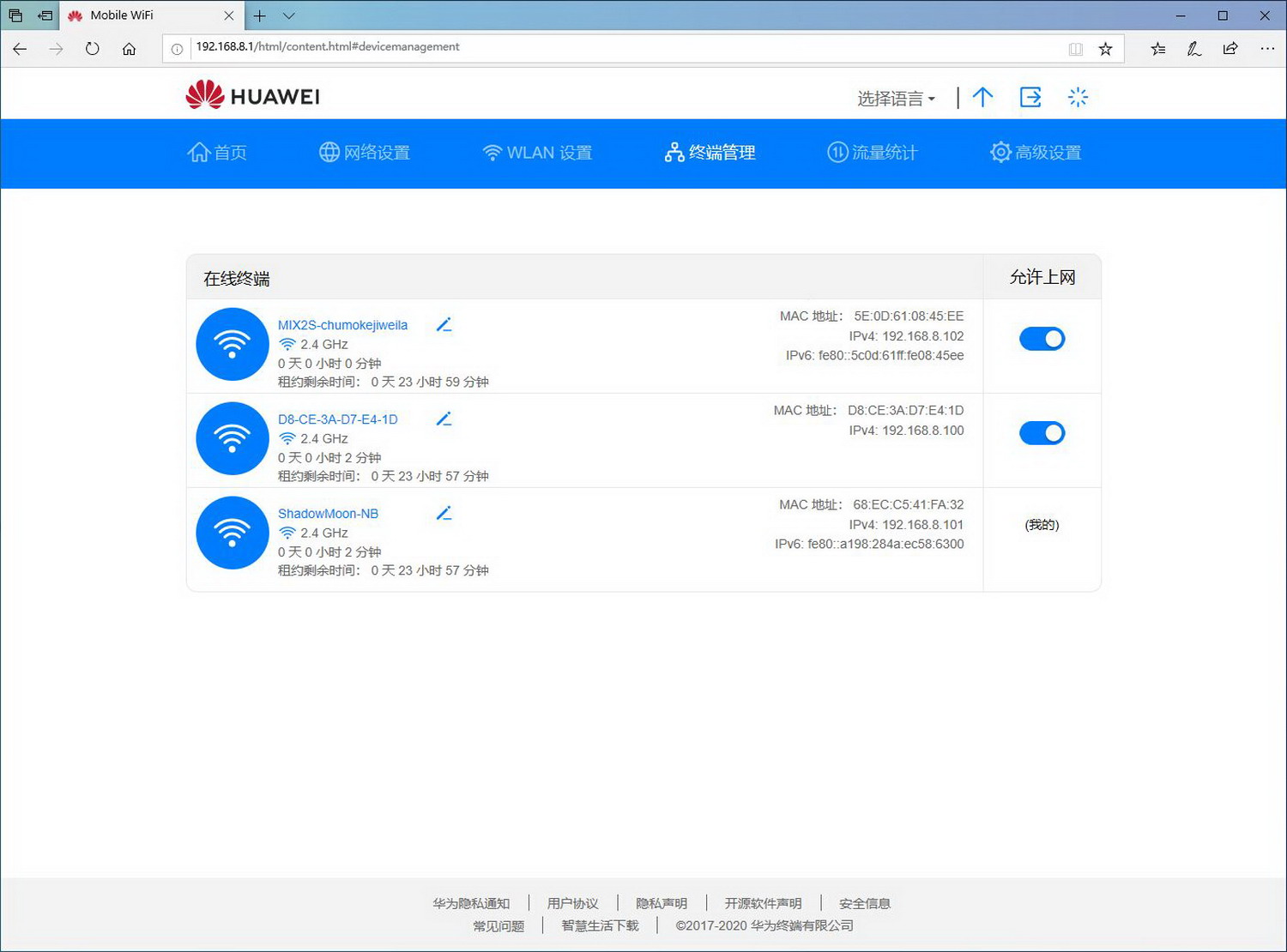The height and width of the screenshot is (952, 1287).
Task: Open the browser tab list chevron
Action: tap(288, 15)
